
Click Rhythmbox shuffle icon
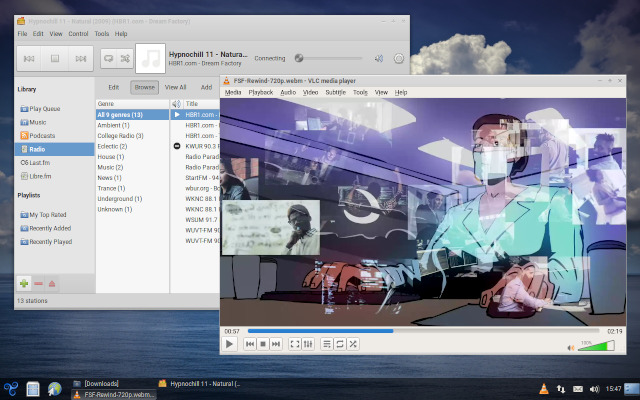(x=125, y=59)
